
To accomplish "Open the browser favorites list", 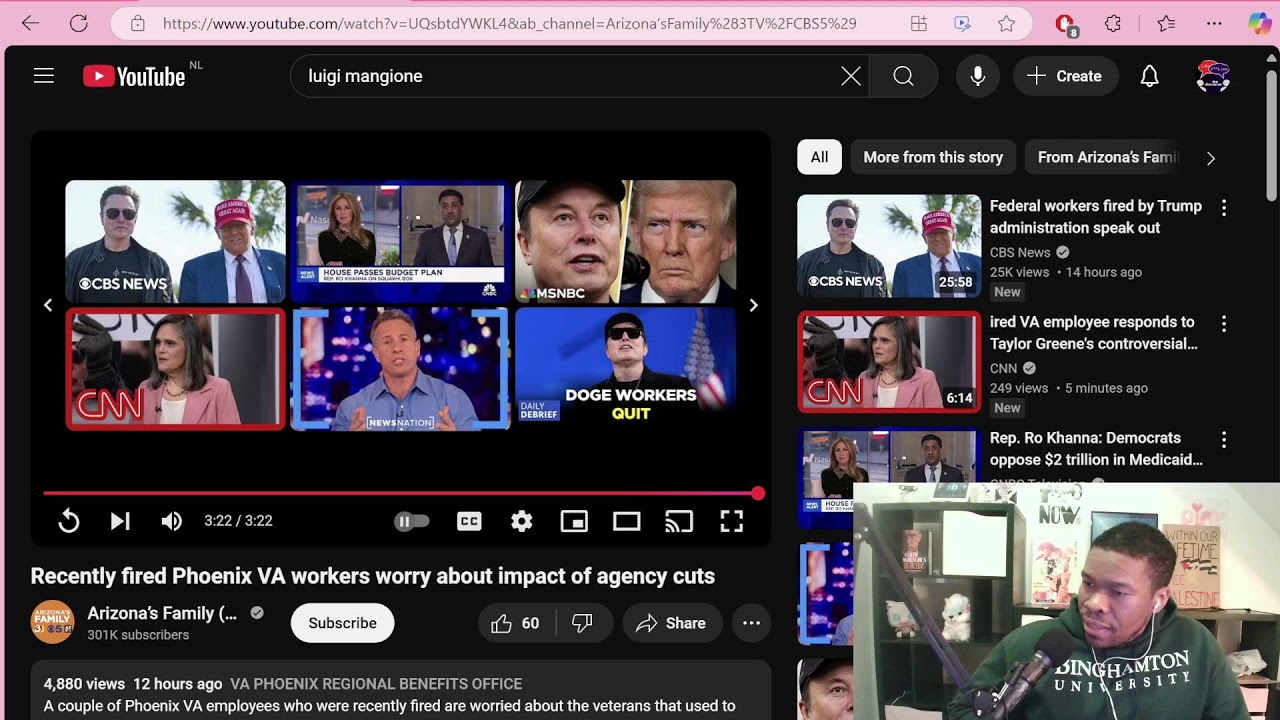I will tap(1166, 23).
